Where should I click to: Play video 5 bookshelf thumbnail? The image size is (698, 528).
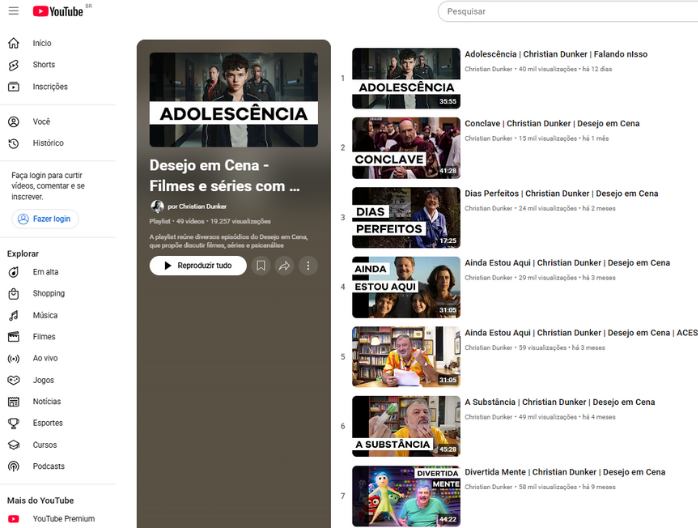pyautogui.click(x=406, y=357)
